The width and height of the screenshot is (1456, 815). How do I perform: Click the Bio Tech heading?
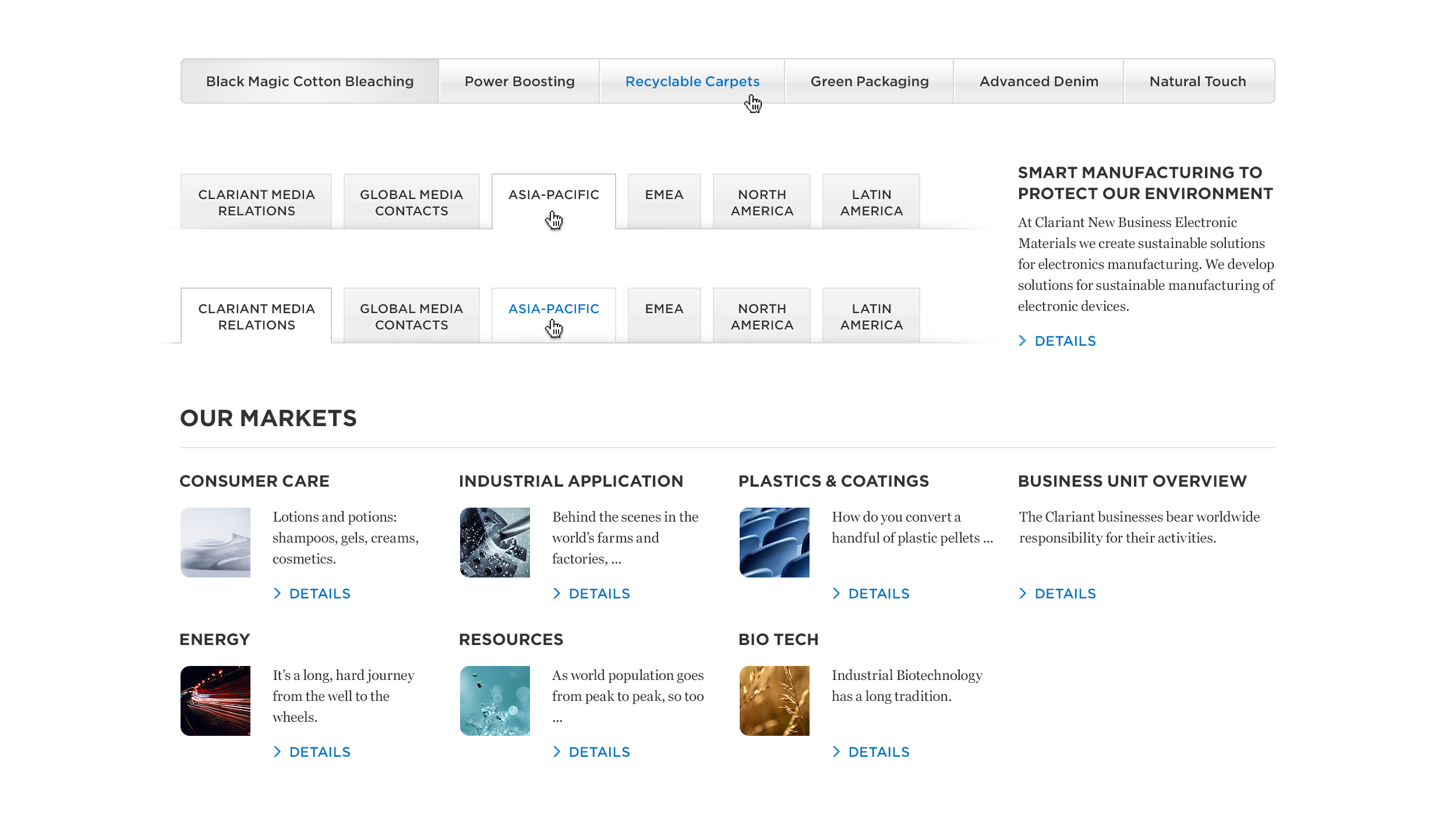point(778,640)
